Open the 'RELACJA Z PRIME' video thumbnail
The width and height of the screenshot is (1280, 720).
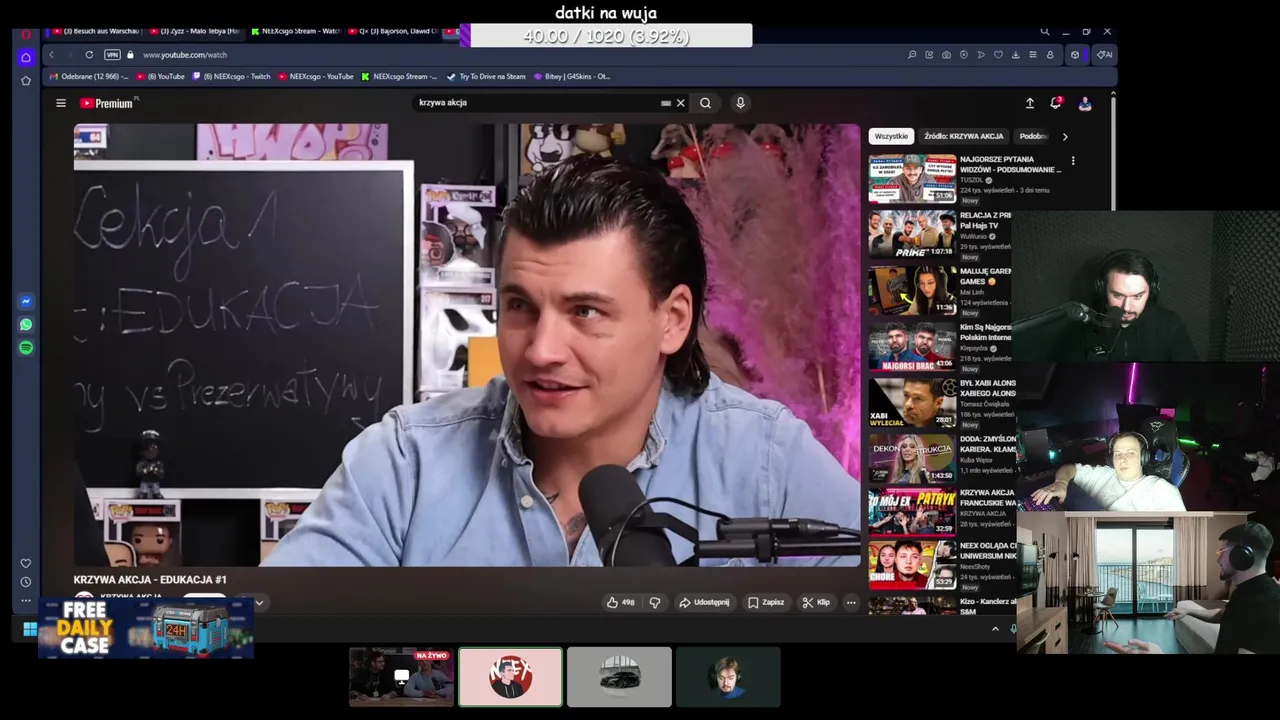click(912, 234)
